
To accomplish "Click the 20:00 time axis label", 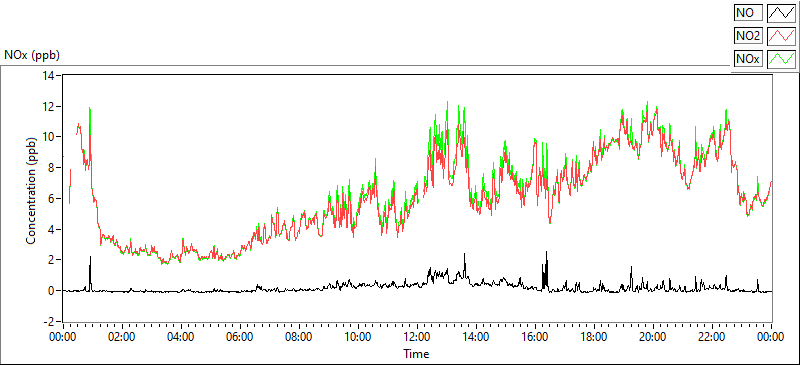I will pyautogui.click(x=653, y=336).
